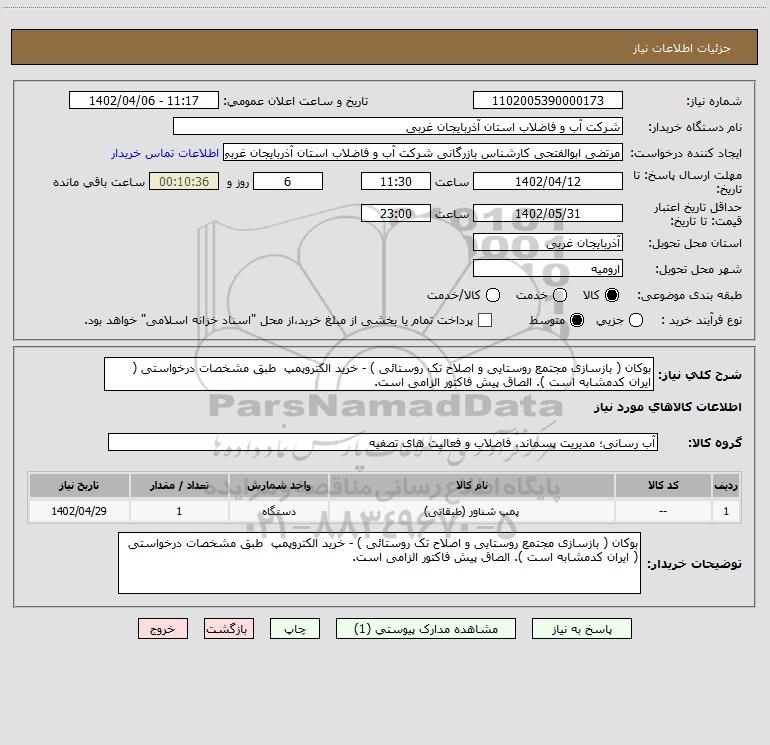Image resolution: width=770 pixels, height=745 pixels.
Task: Click the deadline time field 11:30
Action: pos(396,182)
